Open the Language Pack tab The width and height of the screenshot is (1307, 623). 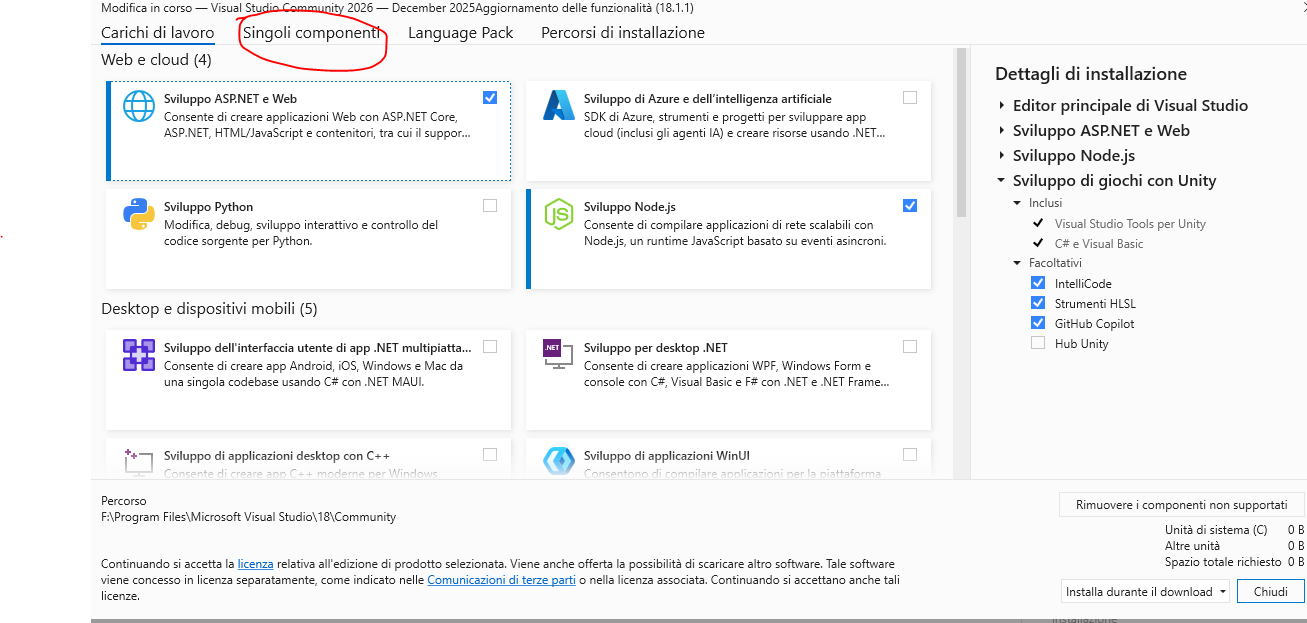[x=460, y=32]
